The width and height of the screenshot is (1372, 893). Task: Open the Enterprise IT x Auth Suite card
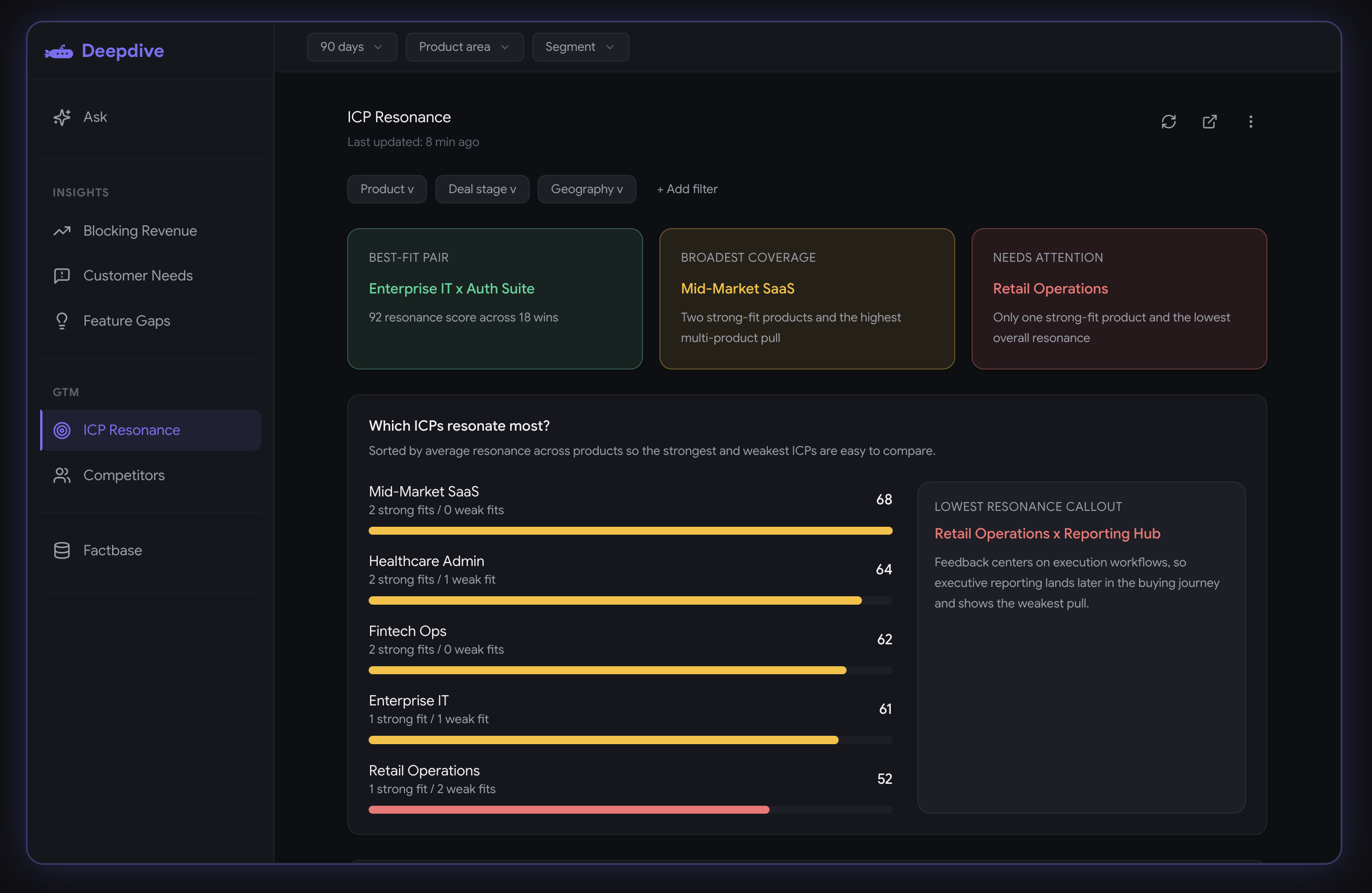(x=494, y=299)
